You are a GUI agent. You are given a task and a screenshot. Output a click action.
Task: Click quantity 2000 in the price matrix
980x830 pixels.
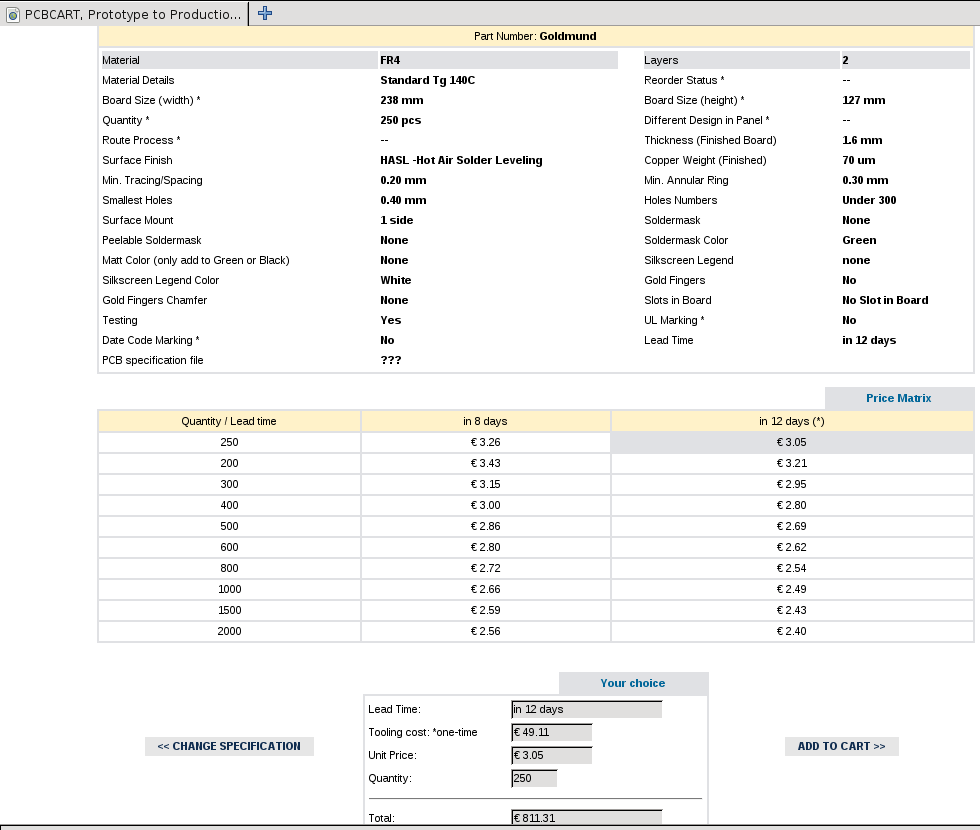[x=229, y=631]
